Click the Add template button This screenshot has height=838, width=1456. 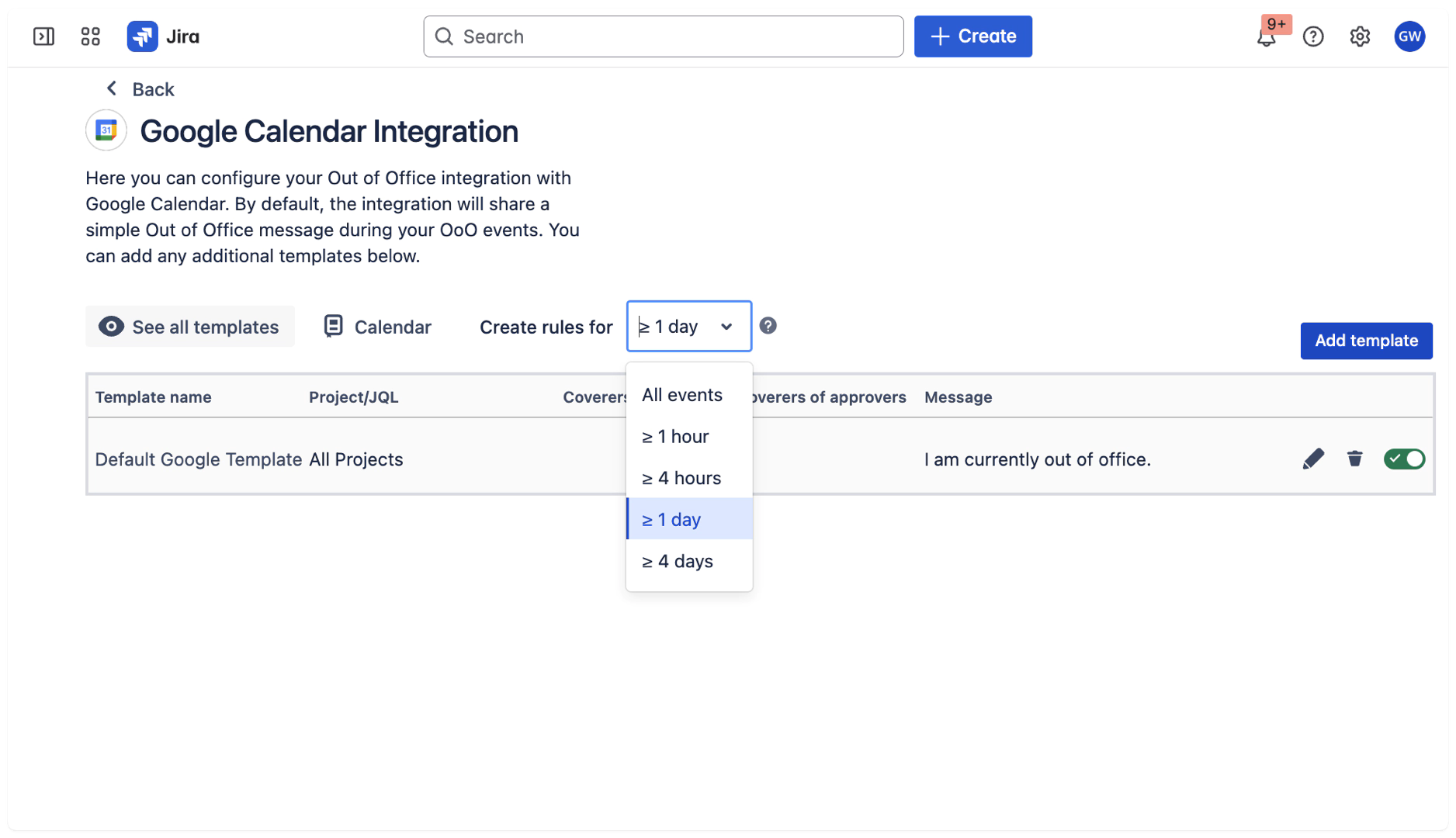(x=1365, y=341)
